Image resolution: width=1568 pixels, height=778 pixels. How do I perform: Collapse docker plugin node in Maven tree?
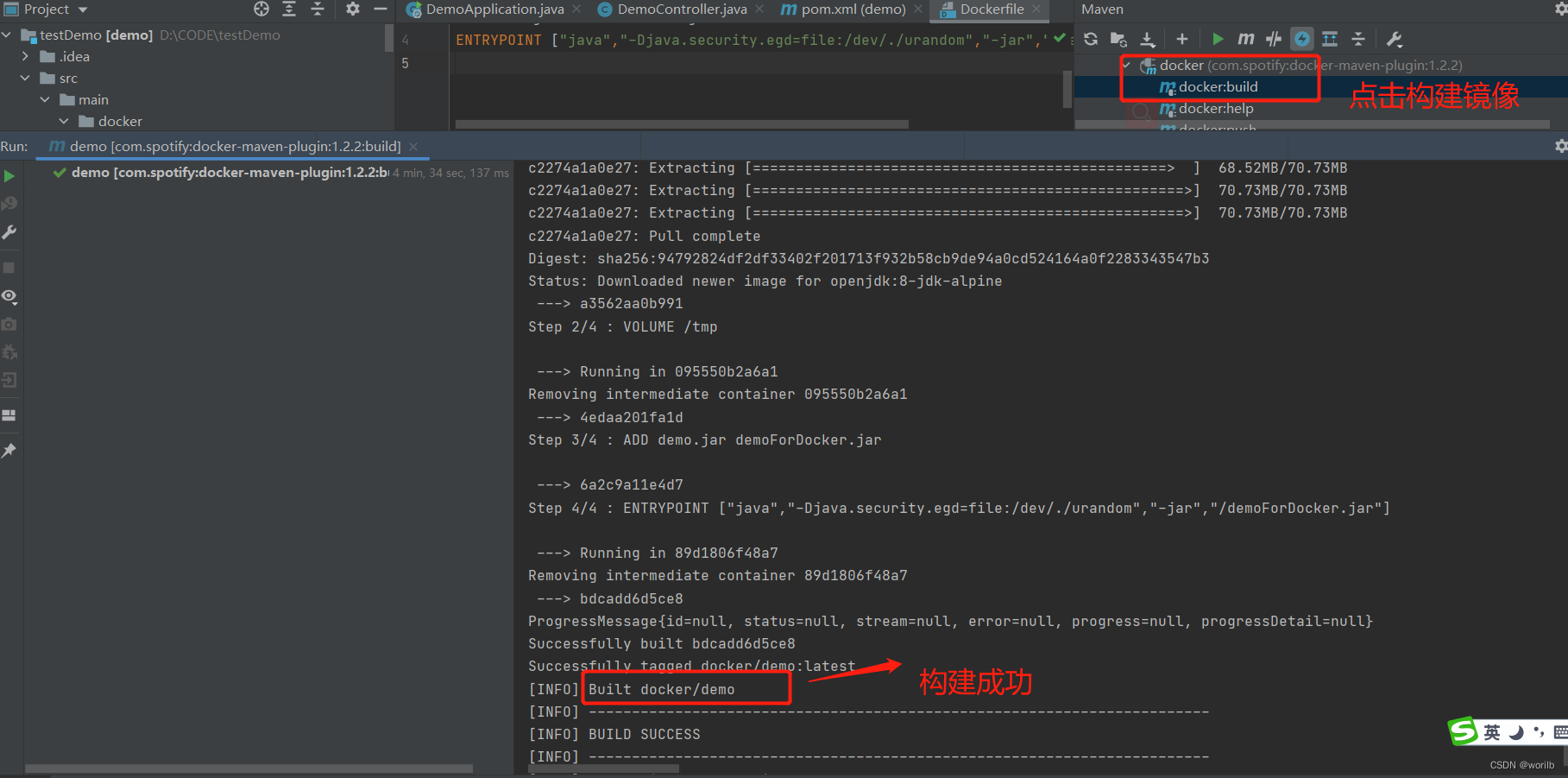(x=1126, y=65)
